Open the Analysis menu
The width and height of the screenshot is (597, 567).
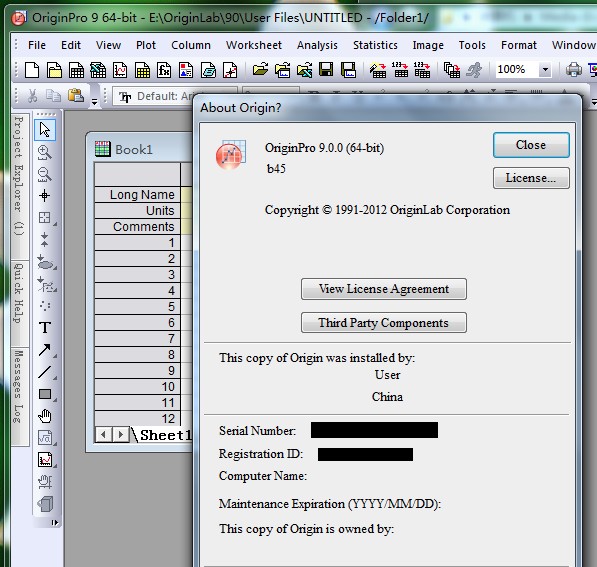click(317, 45)
